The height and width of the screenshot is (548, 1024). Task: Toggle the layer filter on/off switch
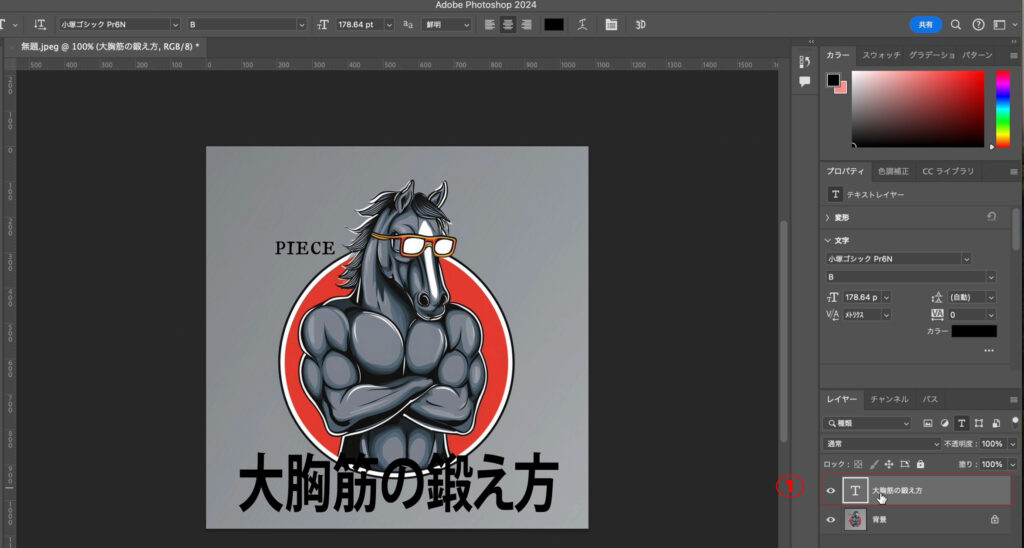click(x=1015, y=421)
